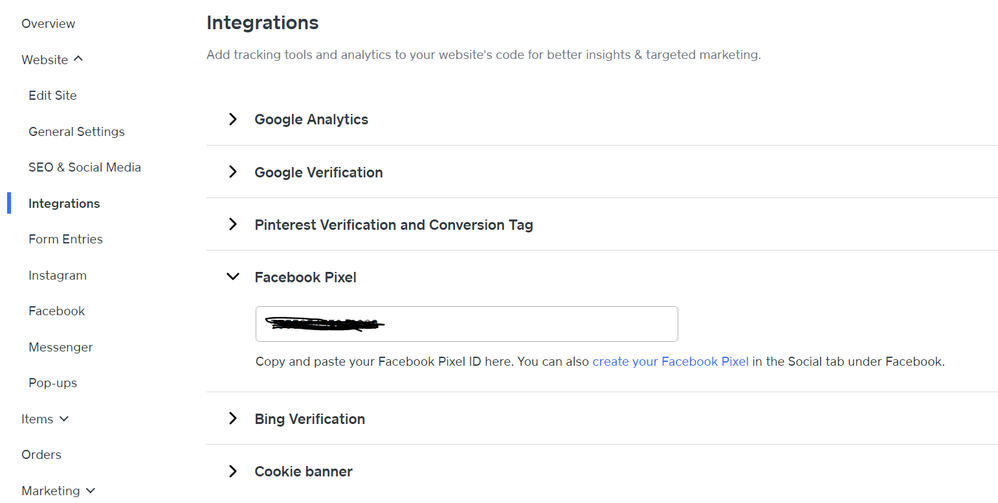Expand the Google Analytics section chevron
Image resolution: width=998 pixels, height=503 pixels.
(x=233, y=120)
